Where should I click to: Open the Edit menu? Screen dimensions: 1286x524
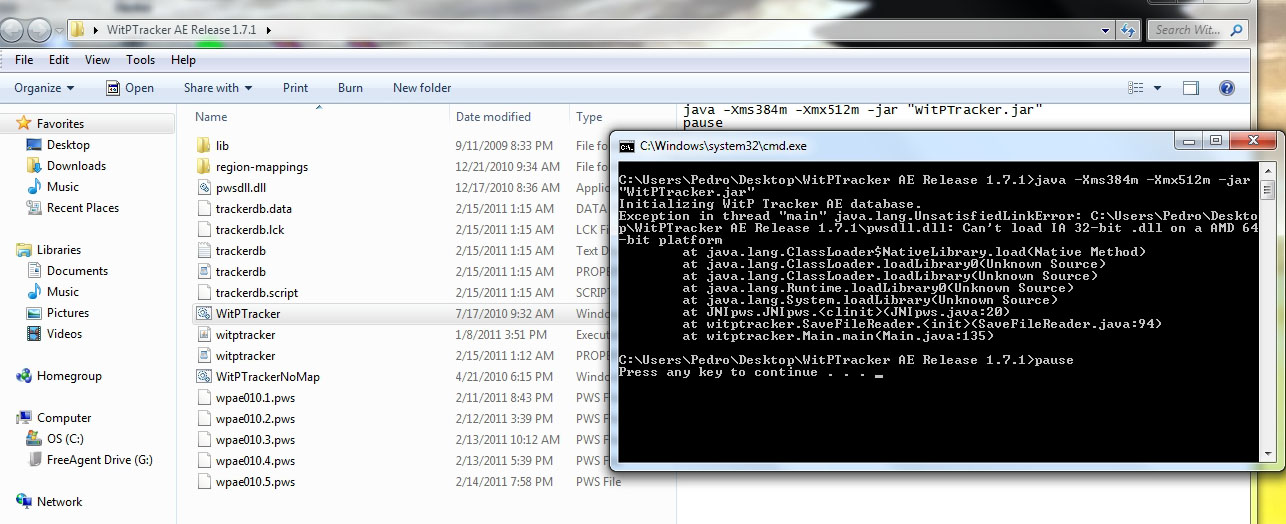[x=59, y=60]
